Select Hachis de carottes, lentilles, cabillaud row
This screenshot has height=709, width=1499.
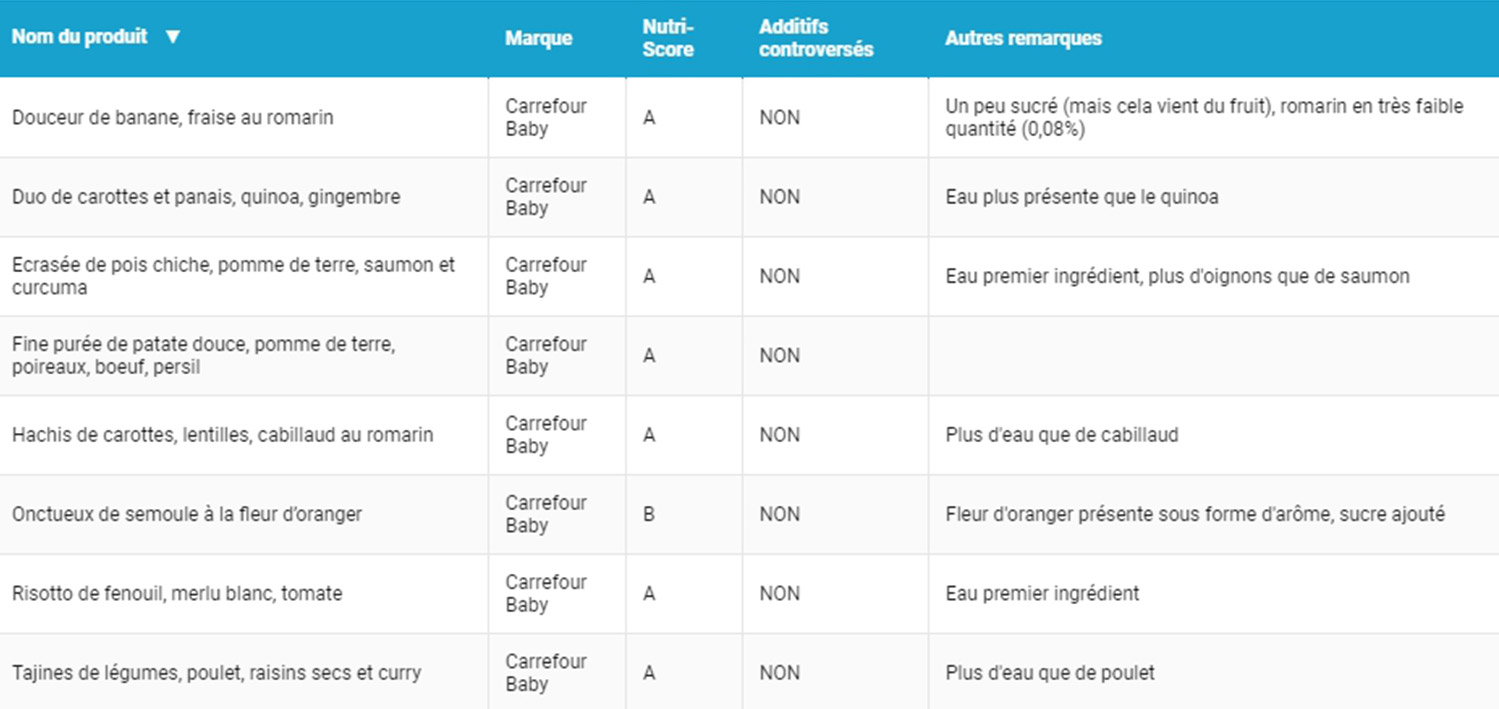222,435
